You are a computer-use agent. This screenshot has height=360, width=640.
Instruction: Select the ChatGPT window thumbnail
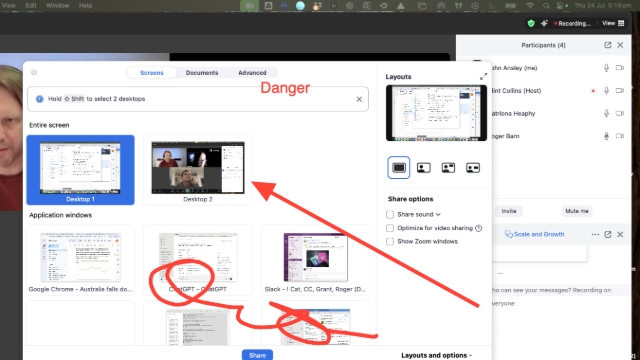[198, 260]
